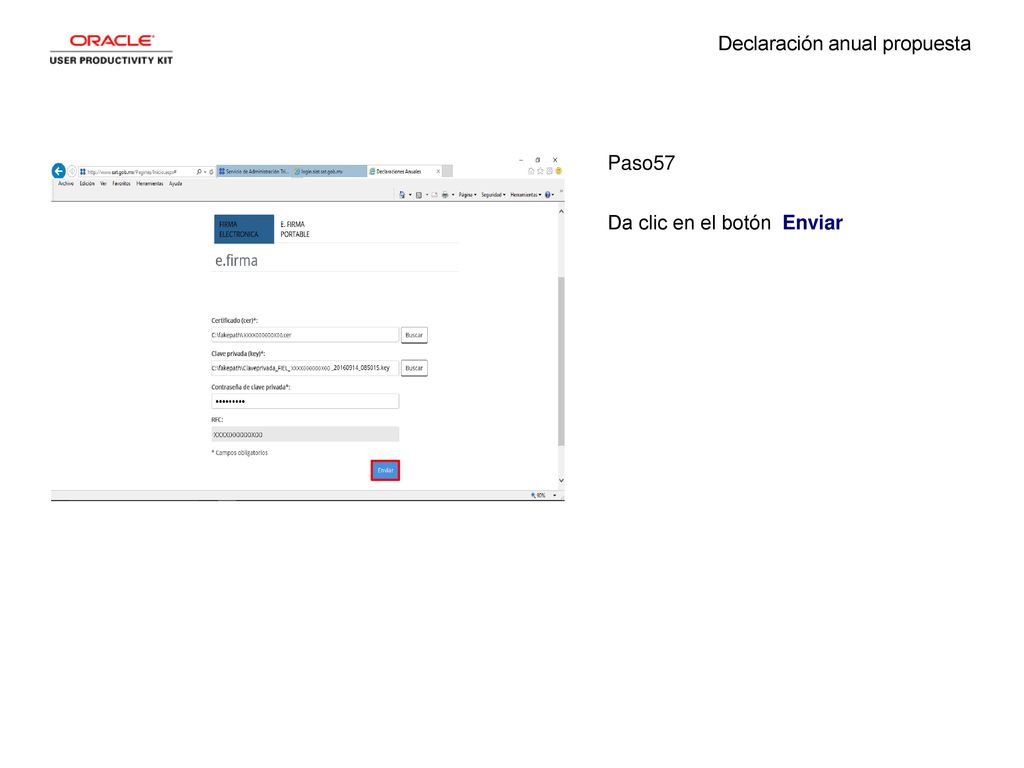Click the Enviar button
The width and height of the screenshot is (1024, 768).
[385, 470]
